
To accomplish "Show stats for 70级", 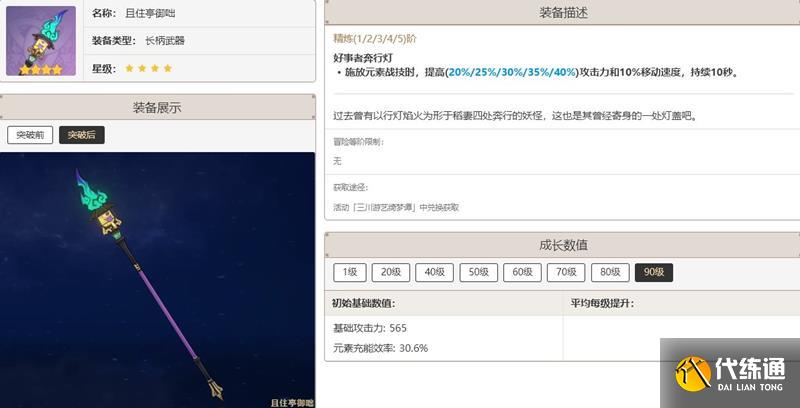I will (566, 272).
